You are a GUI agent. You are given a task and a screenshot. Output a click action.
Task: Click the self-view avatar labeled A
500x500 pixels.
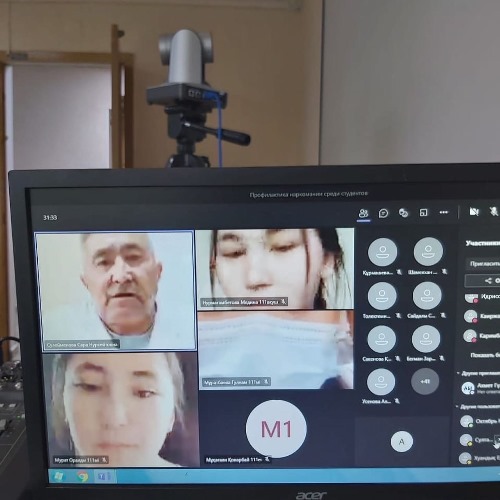pos(402,442)
